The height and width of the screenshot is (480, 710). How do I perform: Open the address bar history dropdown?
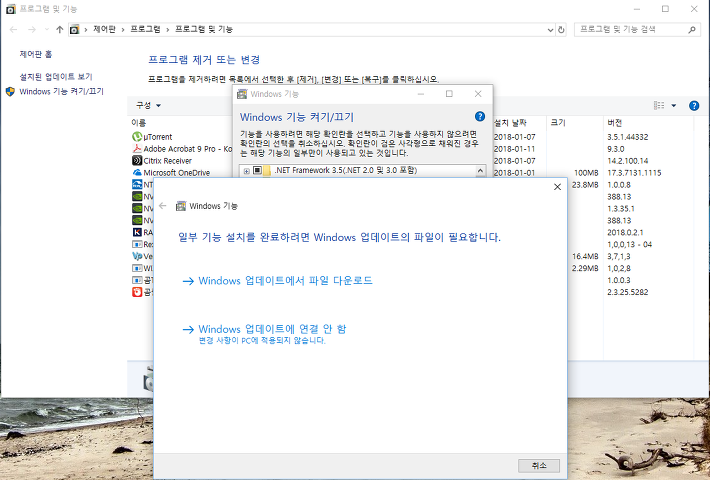(x=550, y=30)
